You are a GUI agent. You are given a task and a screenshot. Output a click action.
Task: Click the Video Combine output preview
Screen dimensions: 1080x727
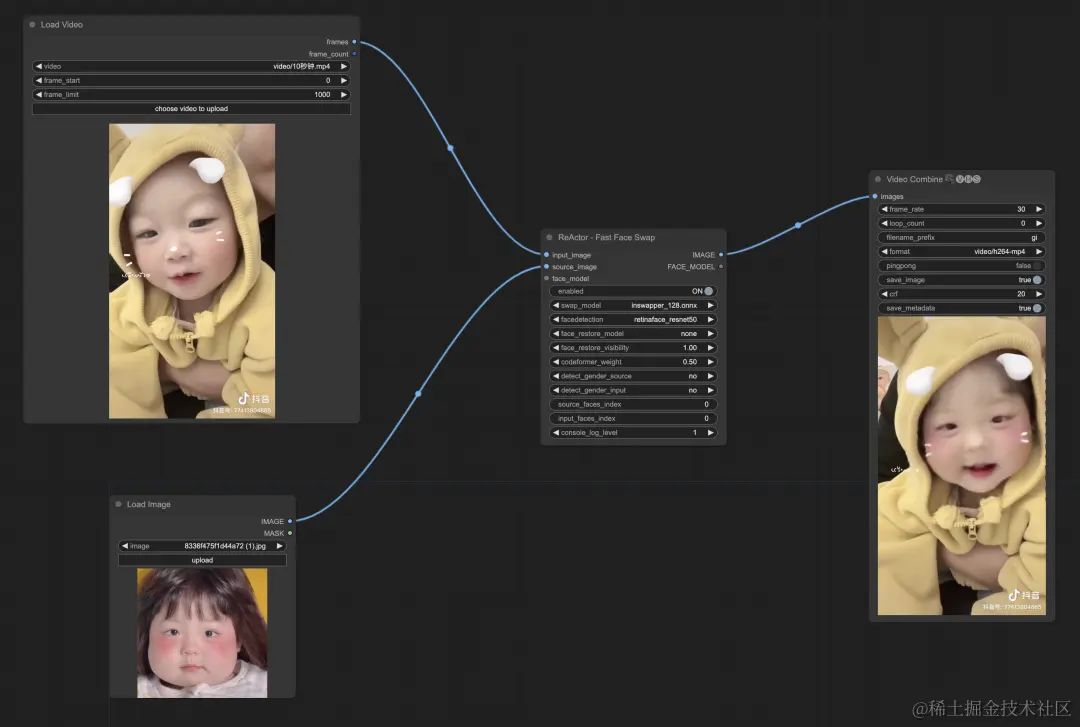tap(962, 466)
